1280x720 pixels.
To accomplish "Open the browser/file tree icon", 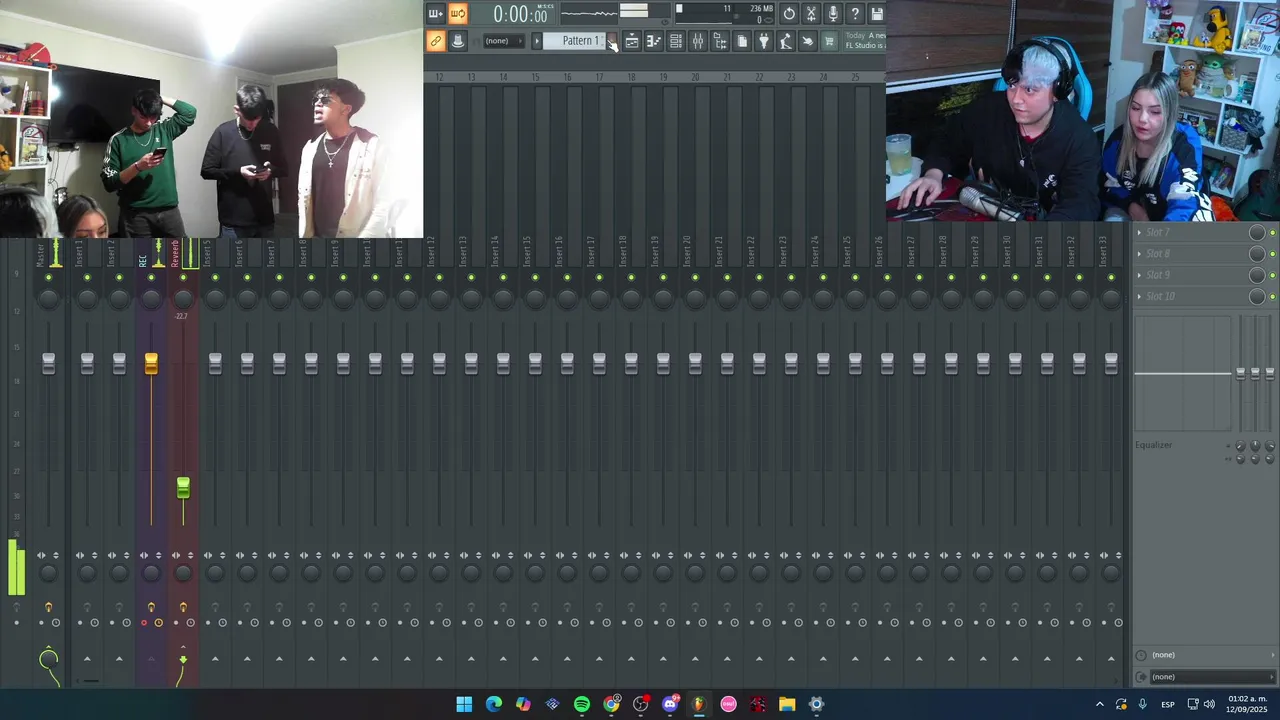I will click(x=720, y=41).
